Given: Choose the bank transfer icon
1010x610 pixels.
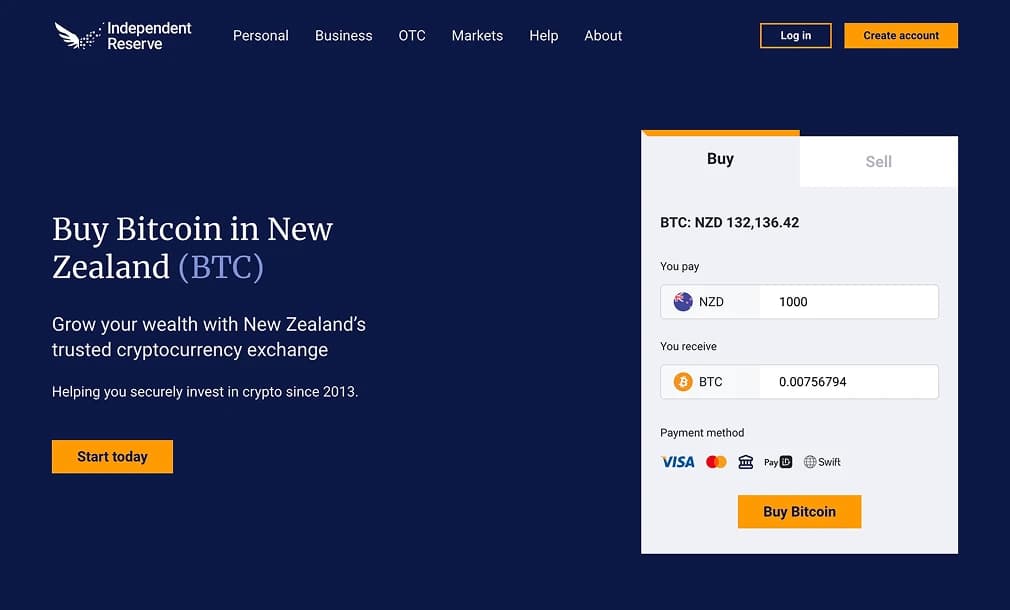Looking at the screenshot, I should 746,462.
